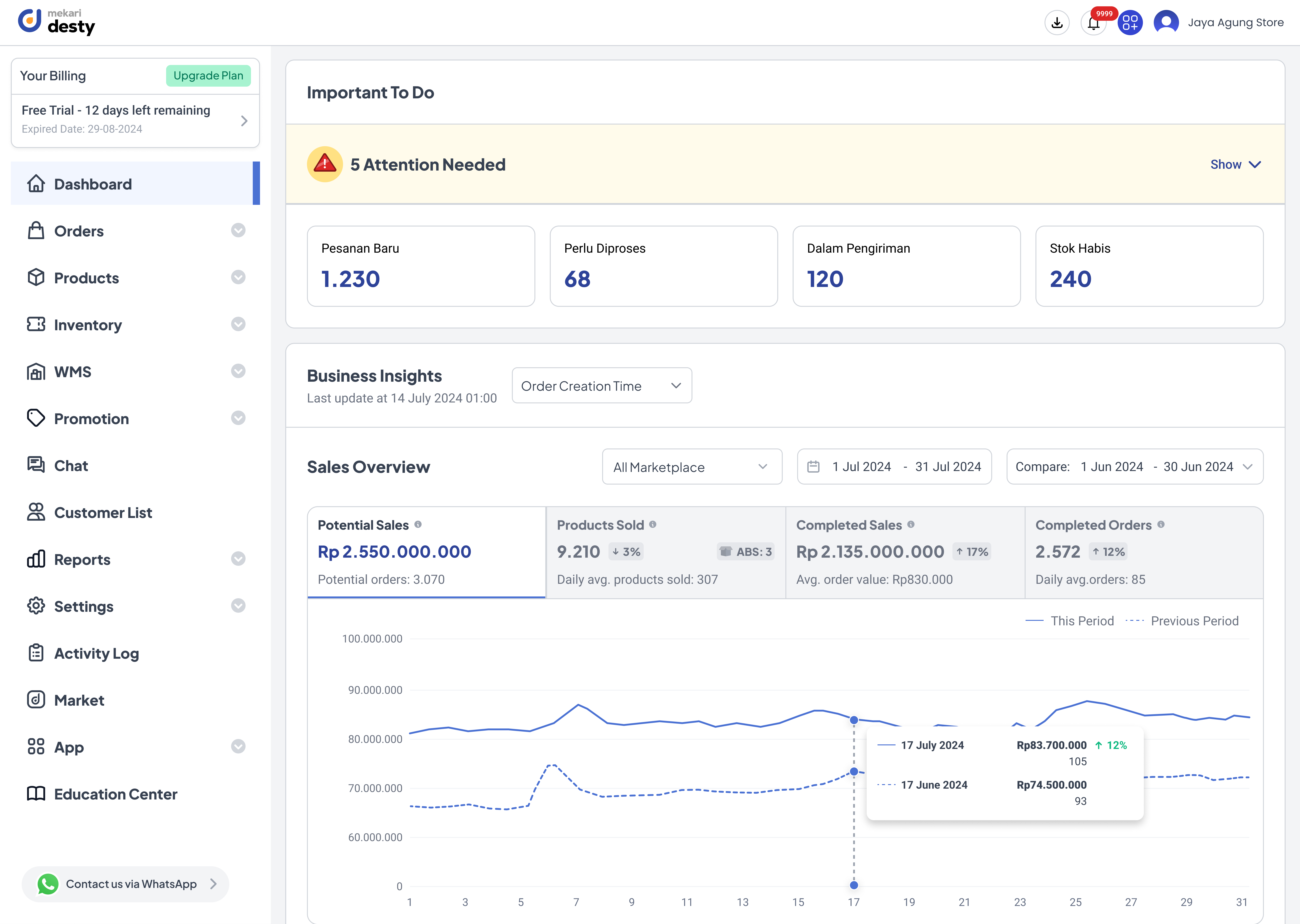Click the download icon in header
This screenshot has width=1300, height=924.
[1057, 23]
